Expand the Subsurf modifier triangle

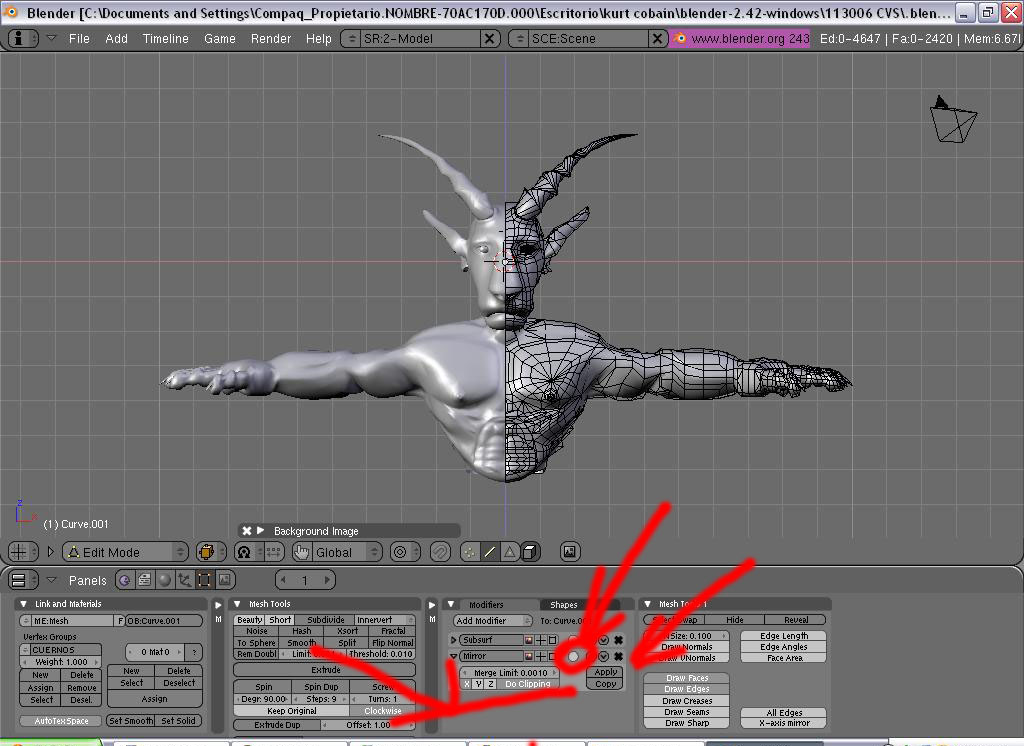tap(453, 640)
